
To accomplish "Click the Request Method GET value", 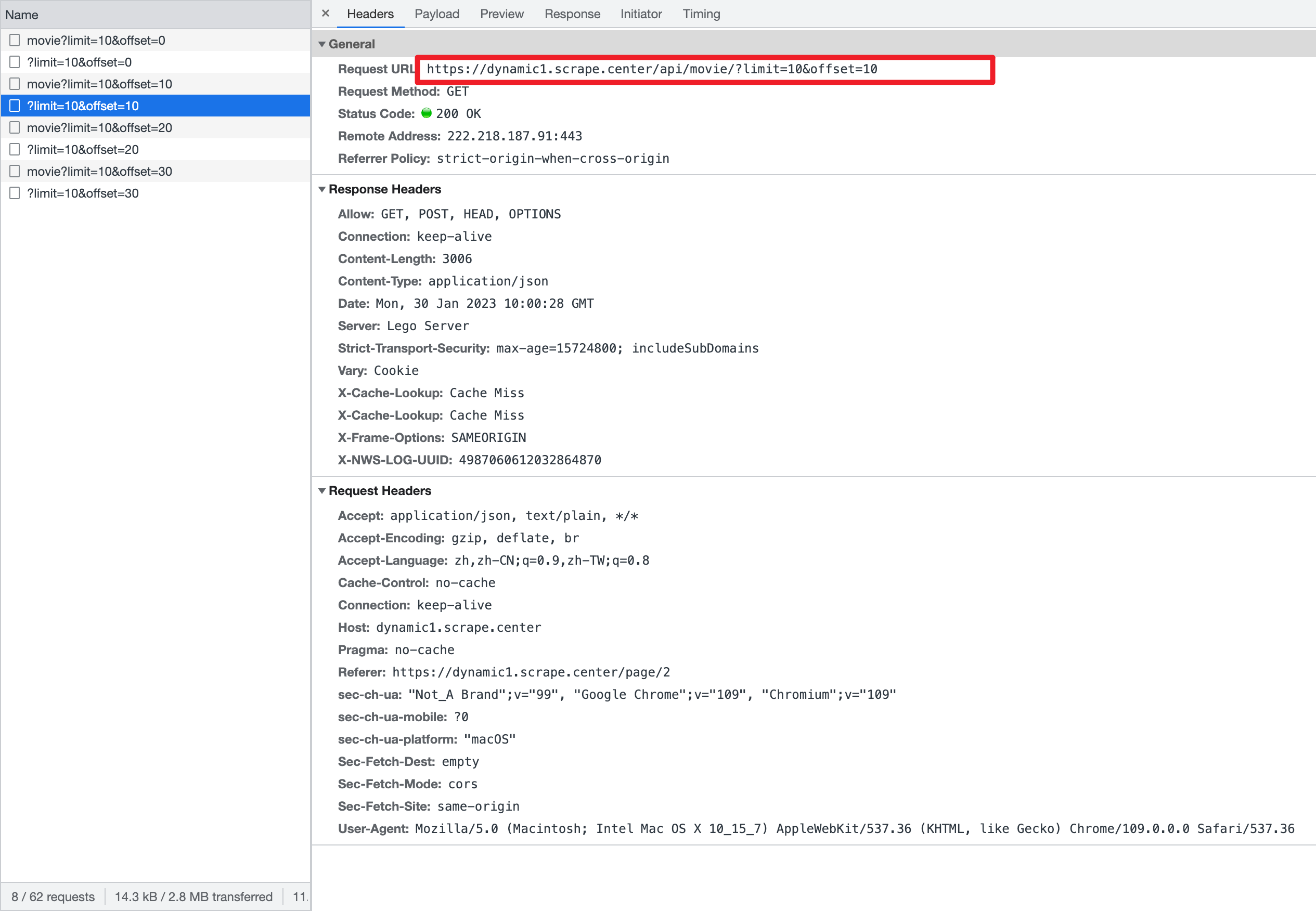I will pyautogui.click(x=457, y=92).
